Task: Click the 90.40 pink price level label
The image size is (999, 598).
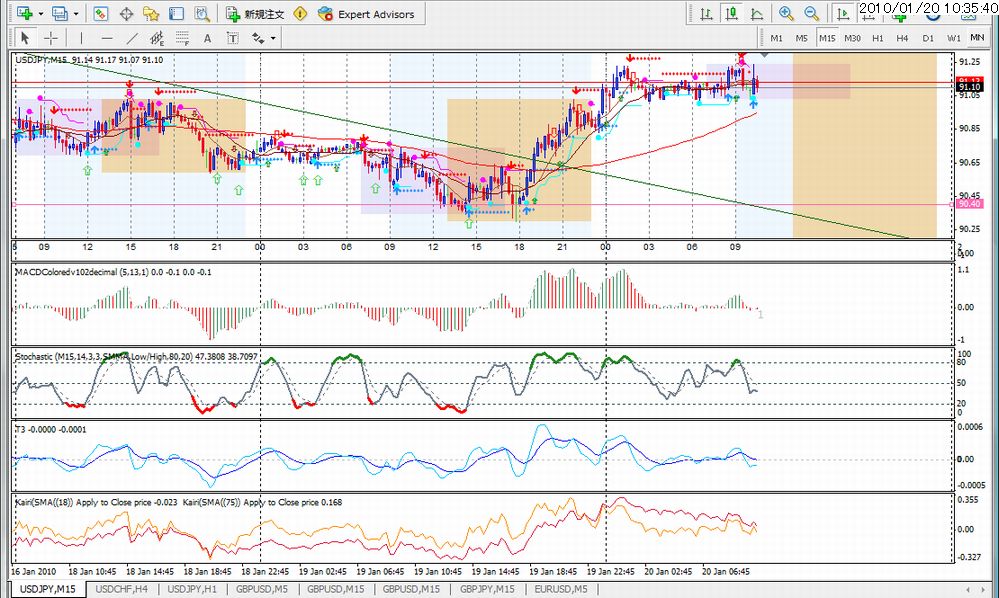Action: (969, 204)
